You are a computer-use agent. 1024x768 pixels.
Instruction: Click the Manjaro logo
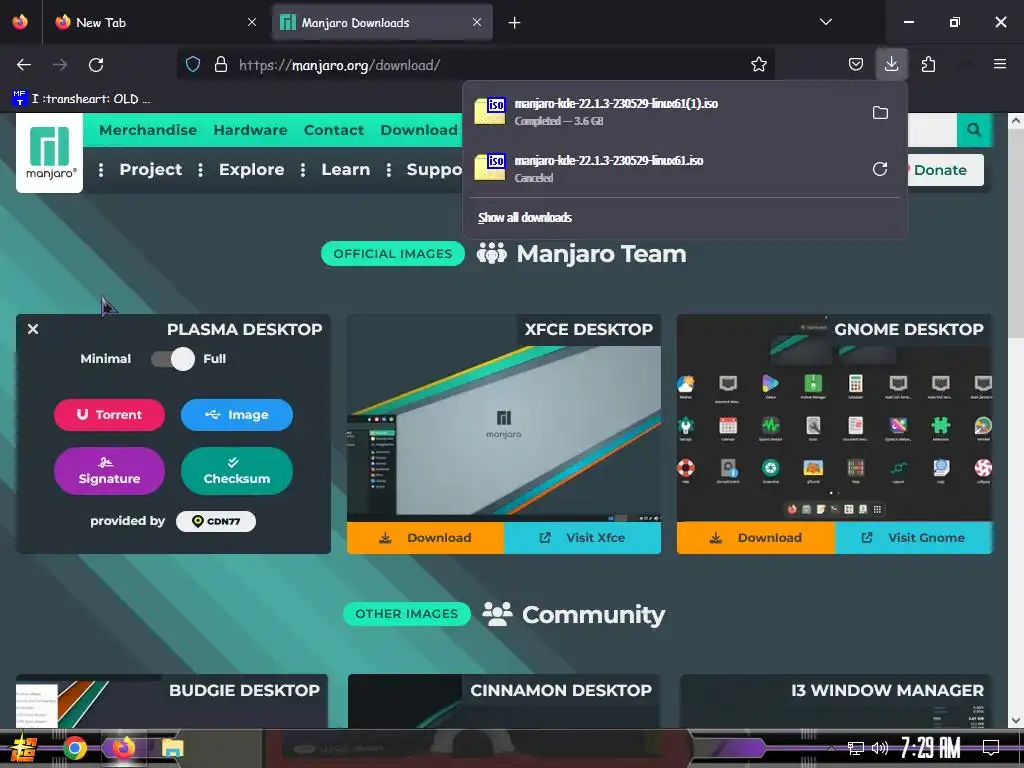50,153
